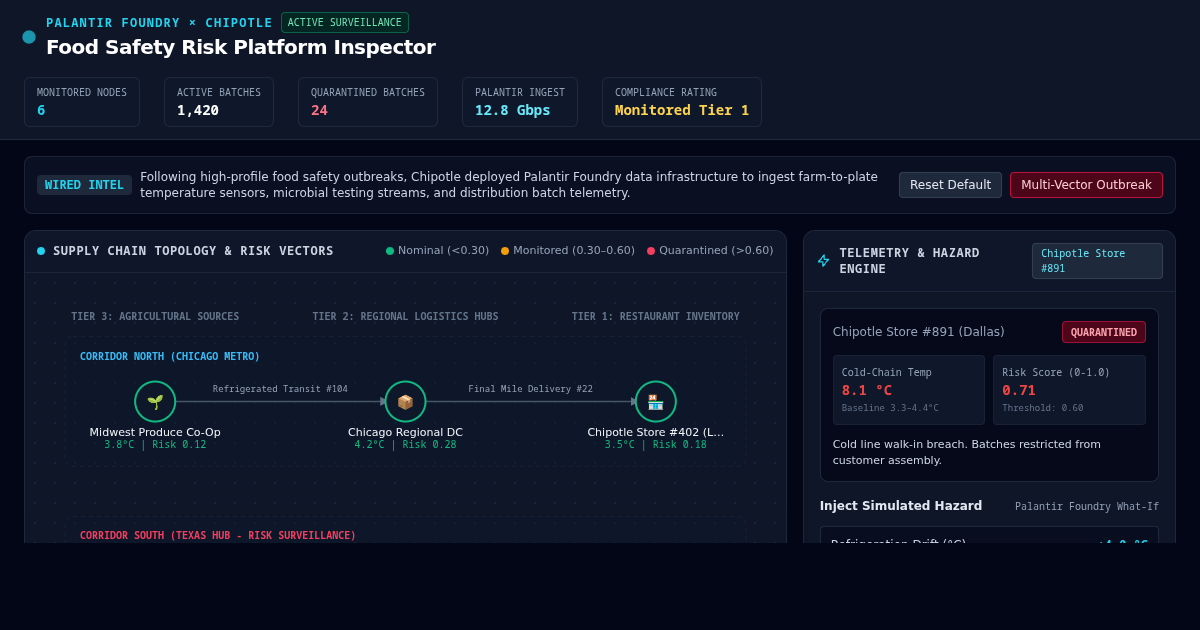Click the Chicago Regional DC 4.2°C risk reading
The image size is (1200, 630).
tap(405, 445)
